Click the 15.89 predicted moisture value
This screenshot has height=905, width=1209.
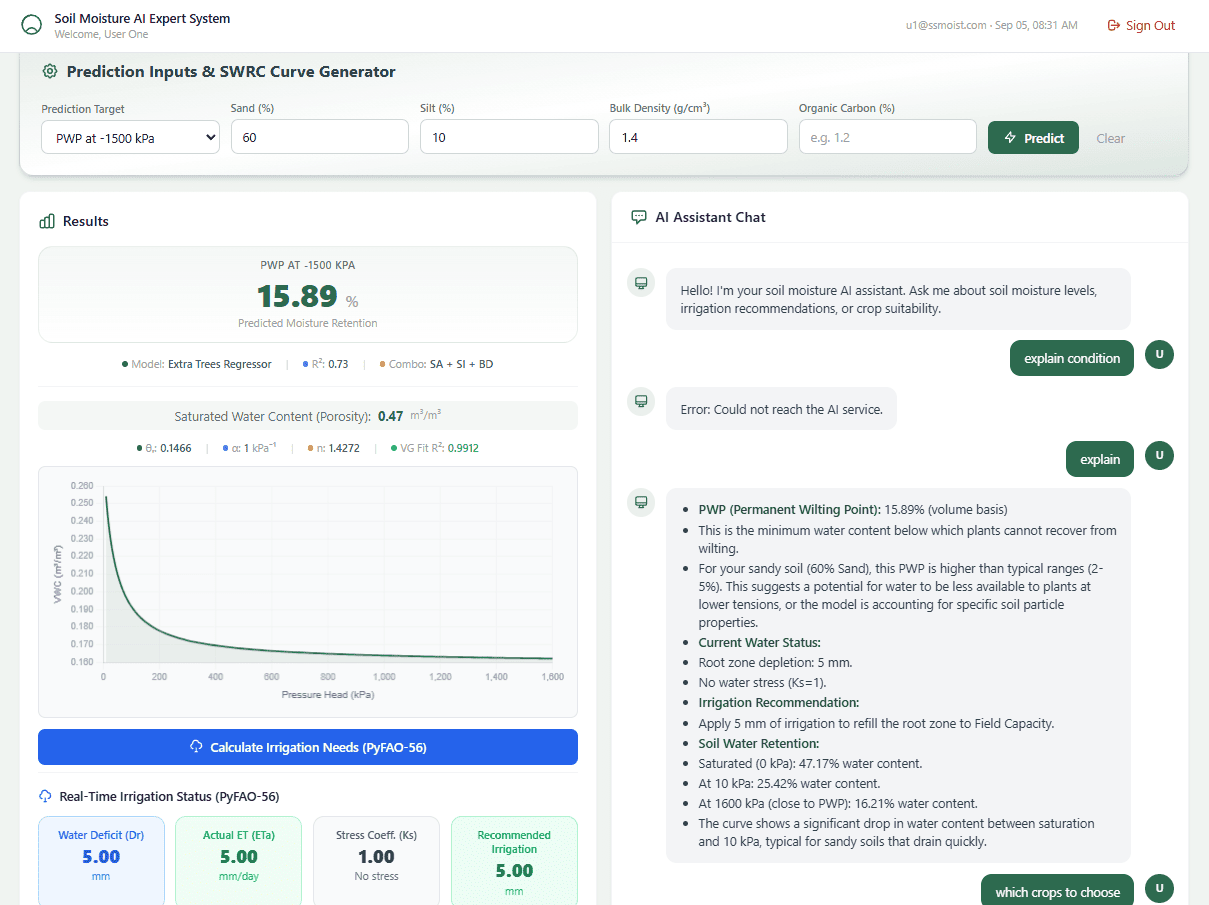pyautogui.click(x=297, y=297)
